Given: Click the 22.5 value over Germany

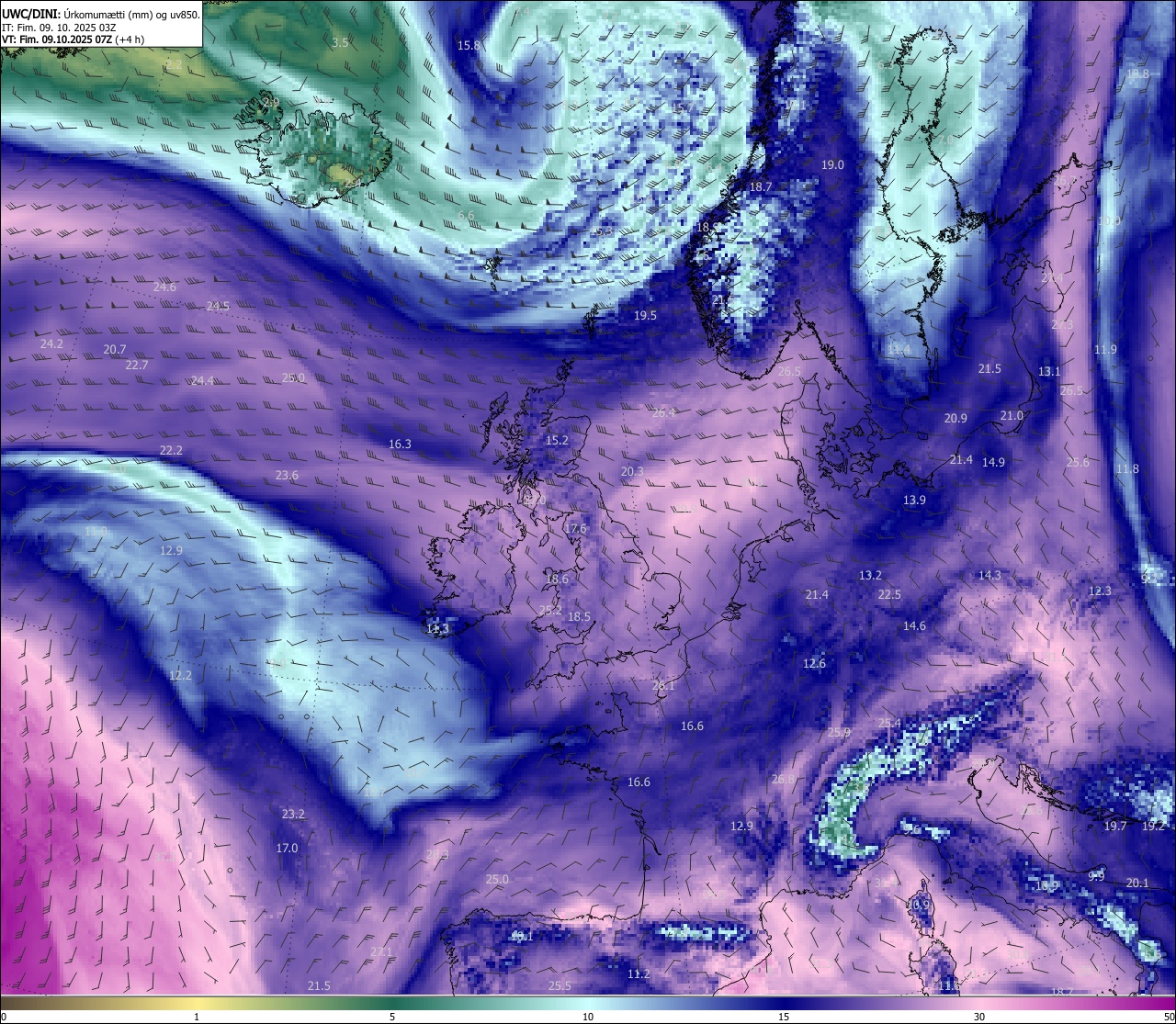Looking at the screenshot, I should (x=889, y=595).
